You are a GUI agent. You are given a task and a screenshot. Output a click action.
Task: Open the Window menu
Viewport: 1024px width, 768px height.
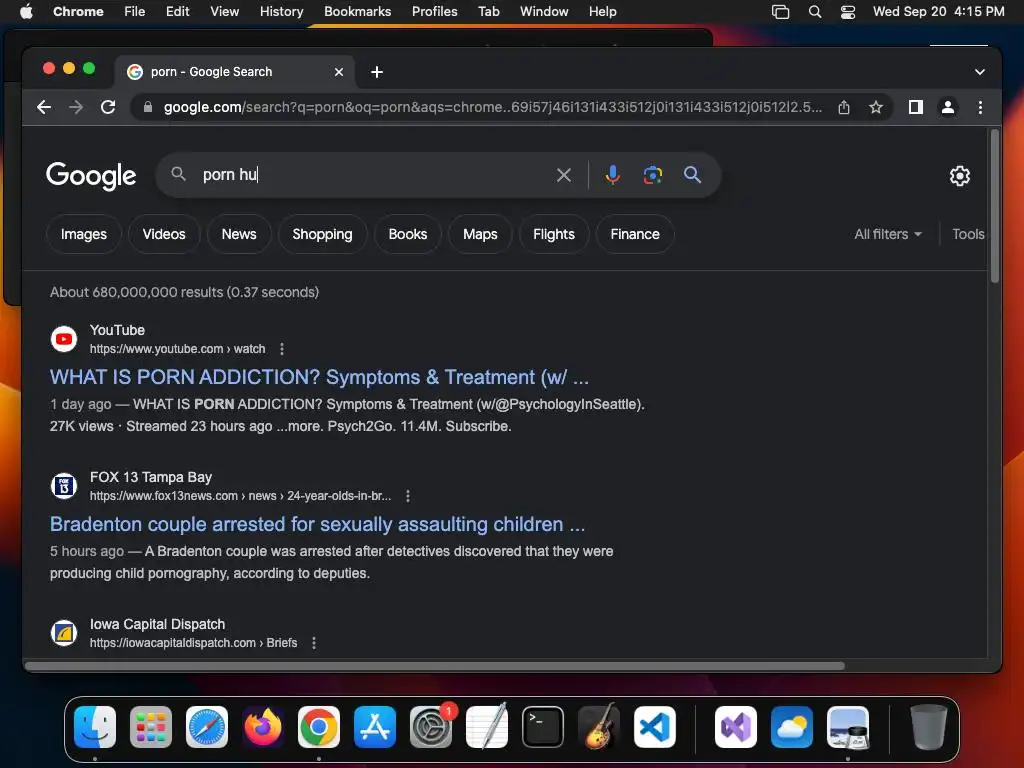pyautogui.click(x=544, y=11)
